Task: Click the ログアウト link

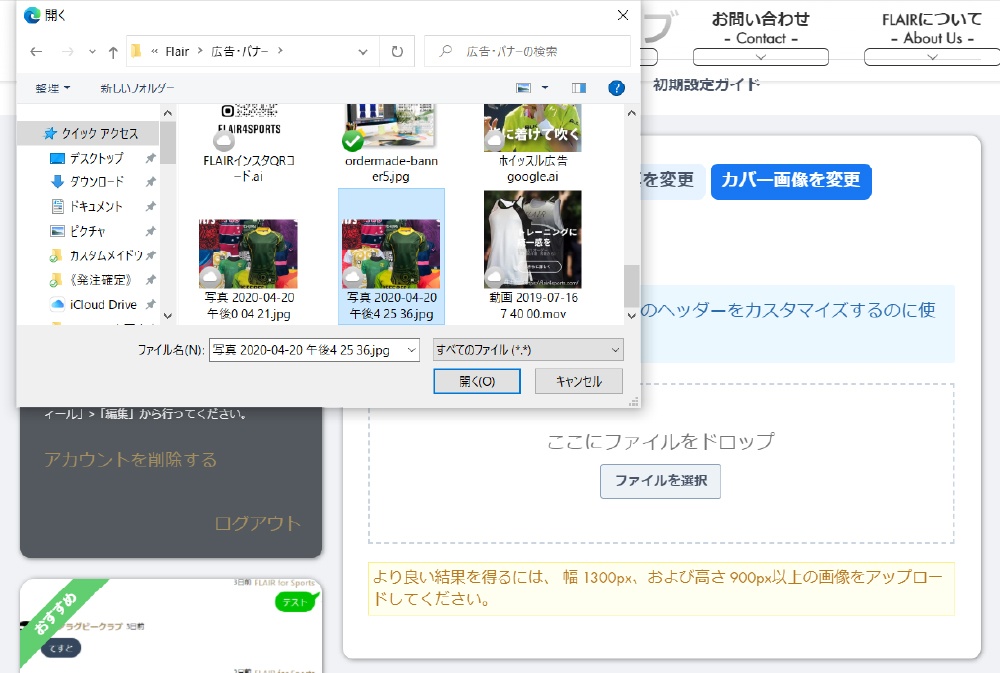Action: tap(258, 524)
